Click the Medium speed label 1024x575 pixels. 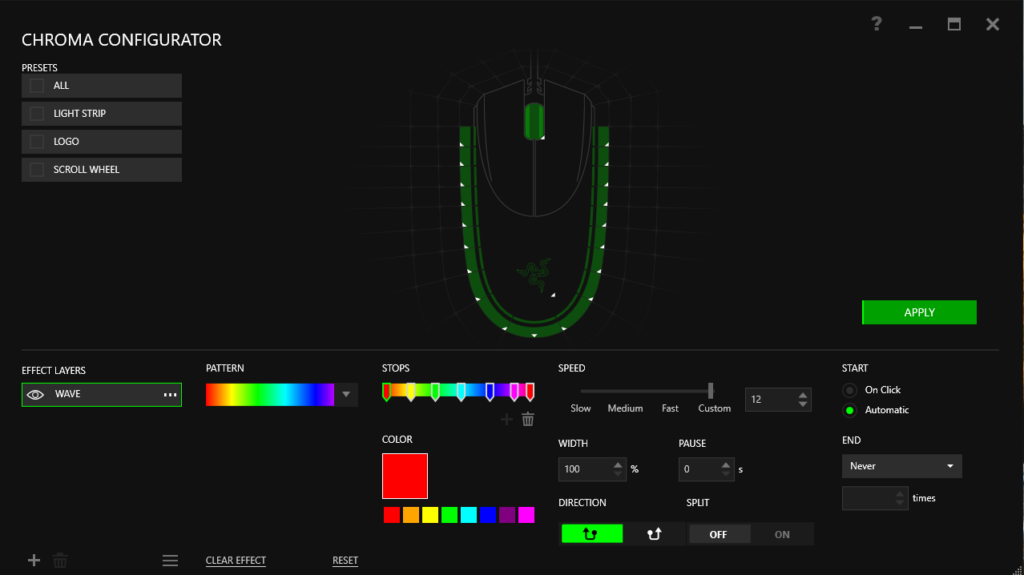click(x=625, y=408)
